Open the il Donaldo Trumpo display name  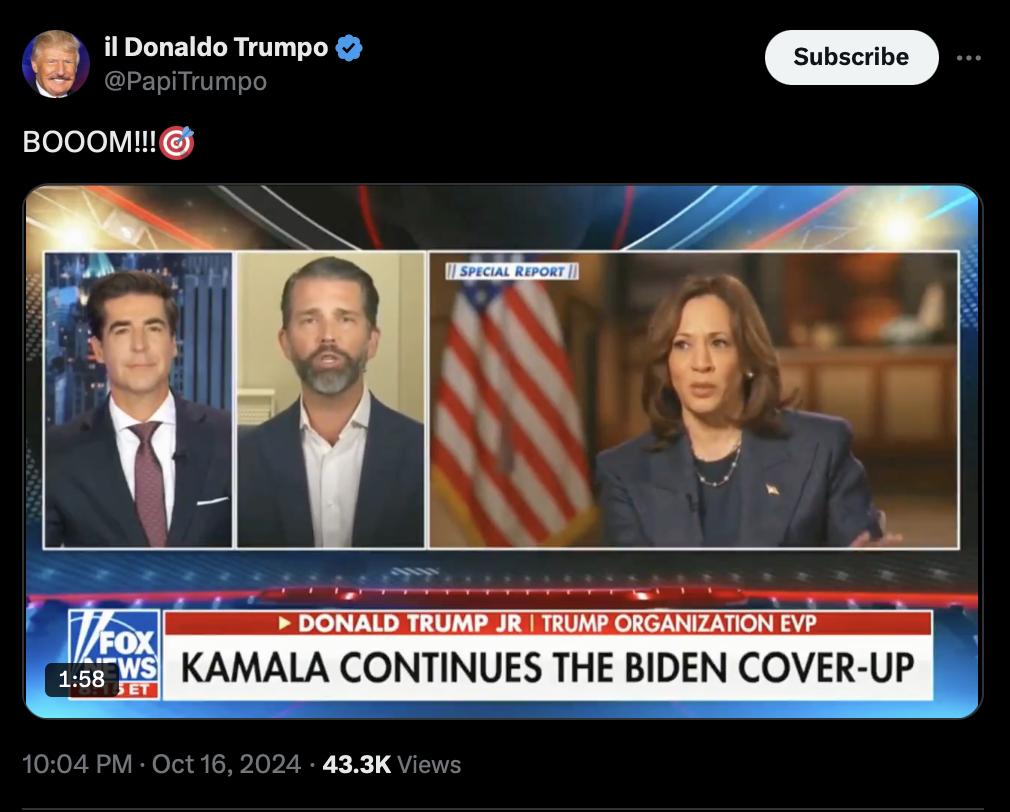point(216,47)
